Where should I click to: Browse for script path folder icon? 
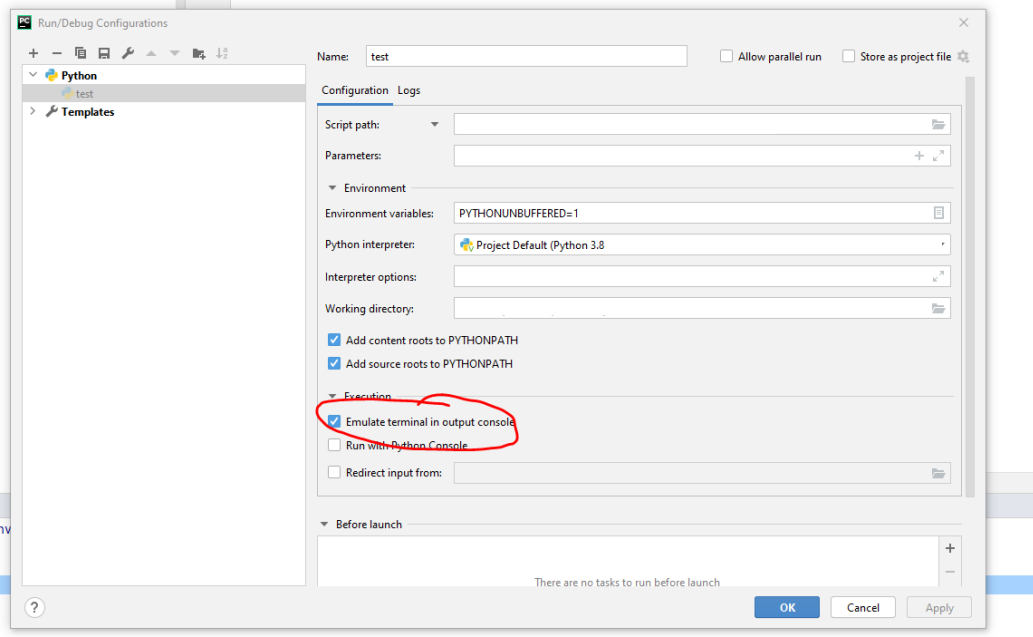[x=938, y=125]
